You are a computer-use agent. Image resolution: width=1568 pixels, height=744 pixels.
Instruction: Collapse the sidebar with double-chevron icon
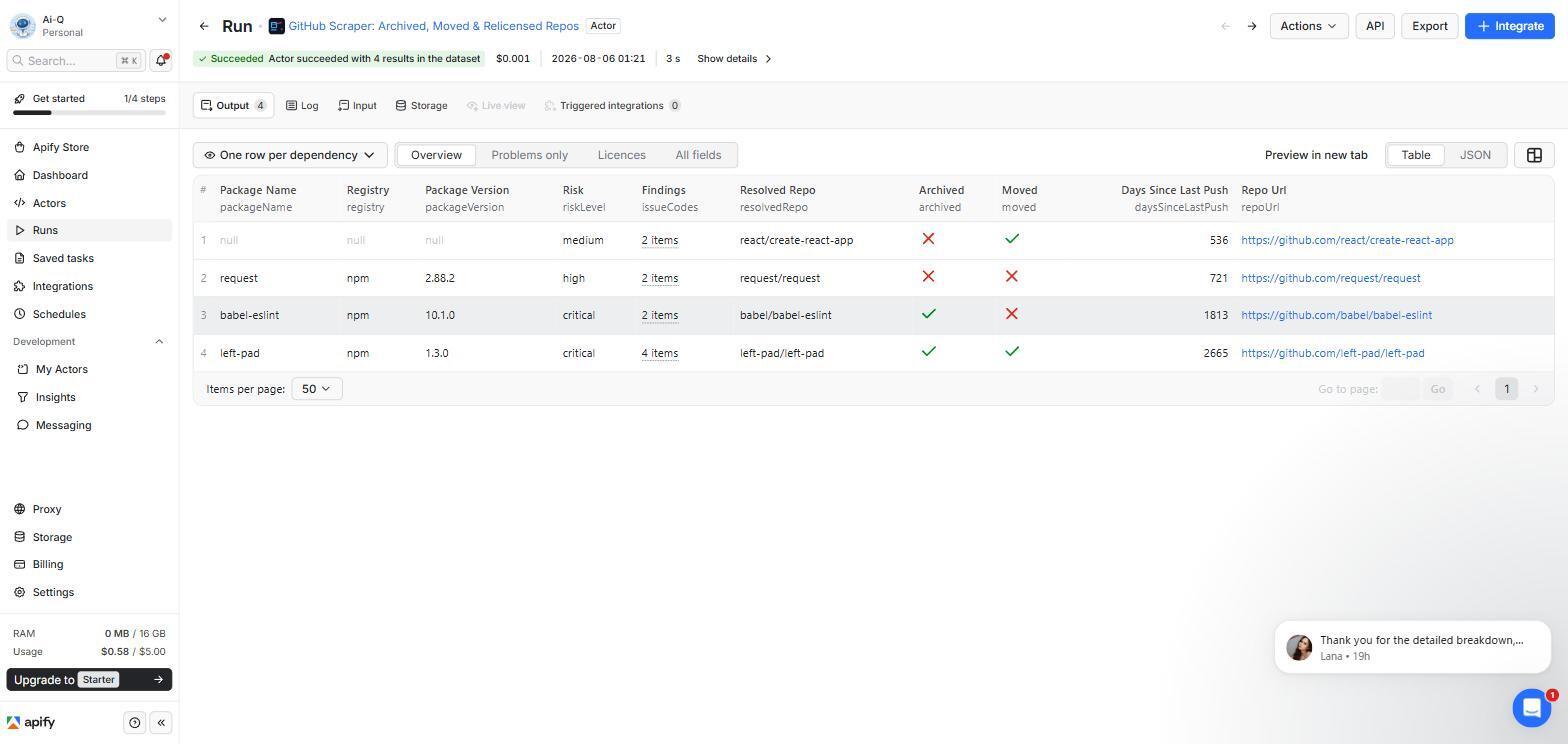tap(161, 723)
